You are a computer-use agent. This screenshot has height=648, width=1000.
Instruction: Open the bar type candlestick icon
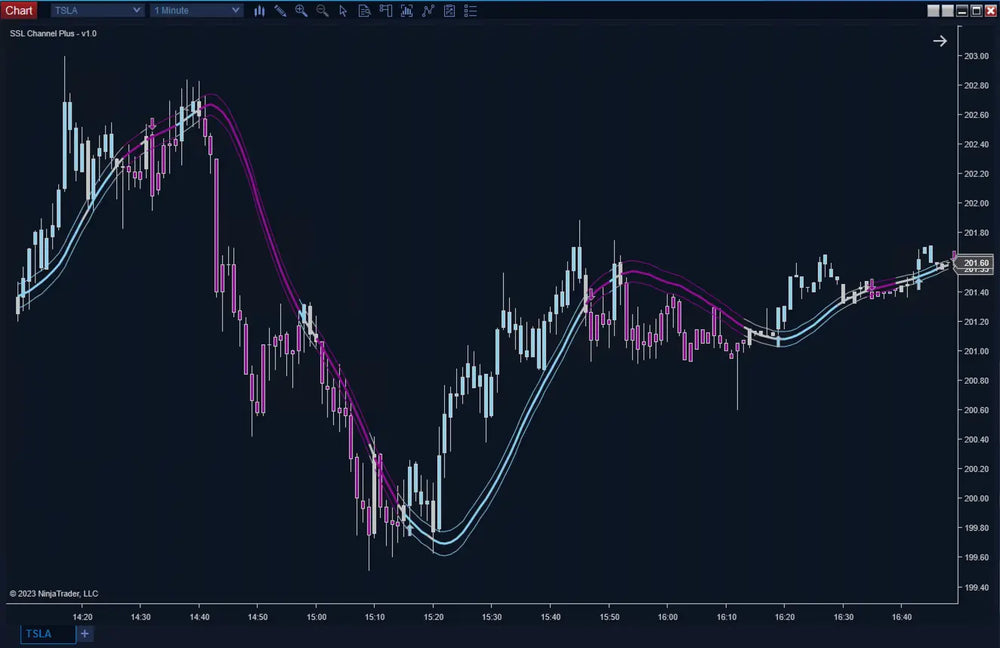[x=260, y=10]
